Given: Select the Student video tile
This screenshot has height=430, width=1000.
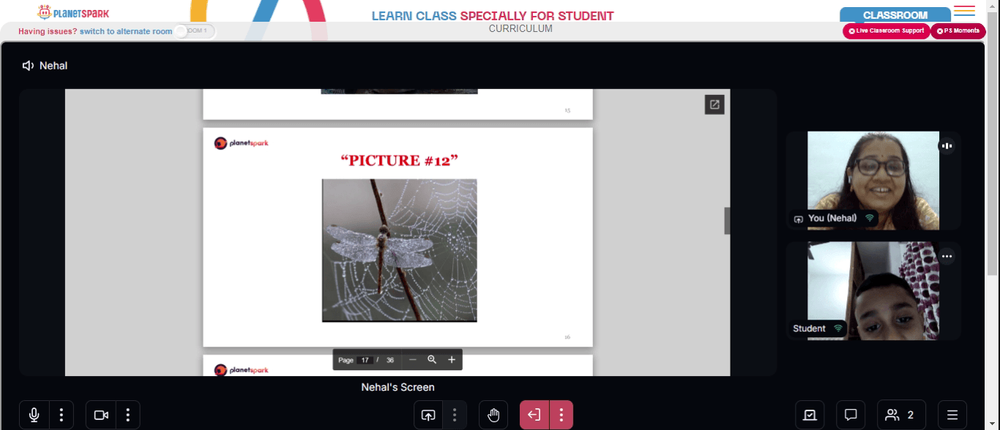Looking at the screenshot, I should (x=873, y=291).
